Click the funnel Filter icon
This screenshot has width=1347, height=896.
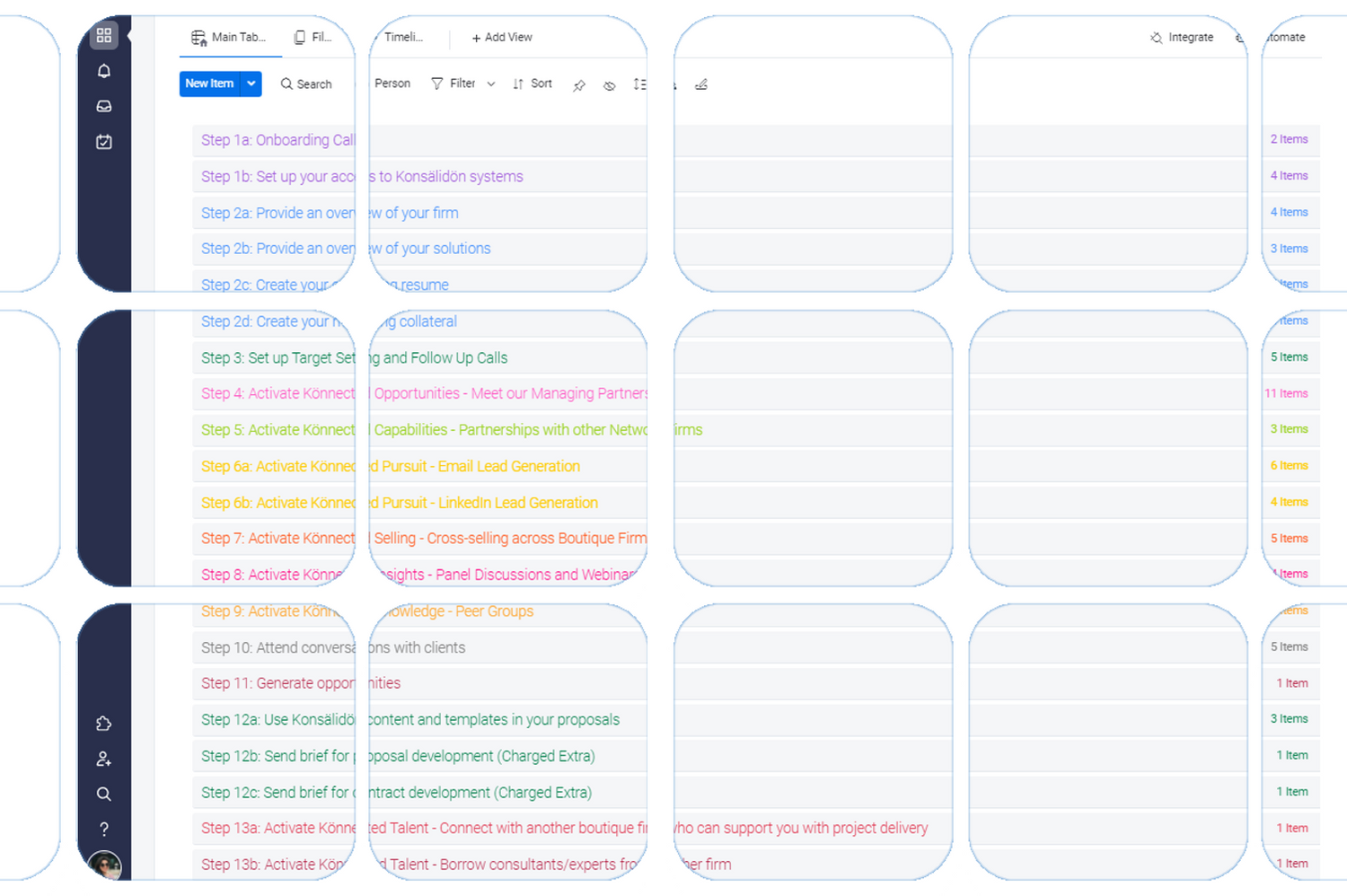pos(437,83)
